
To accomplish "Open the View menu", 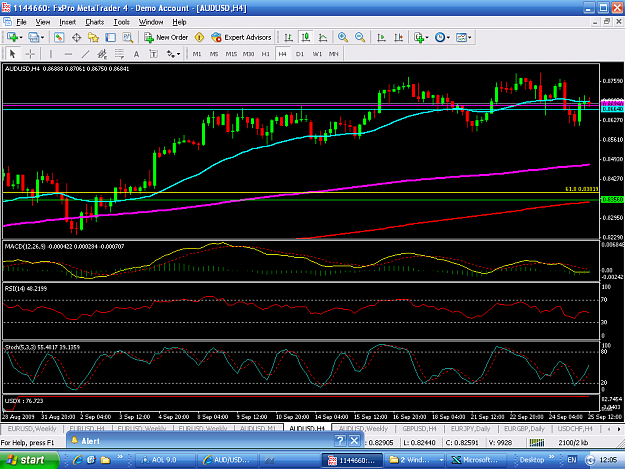I will [43, 22].
